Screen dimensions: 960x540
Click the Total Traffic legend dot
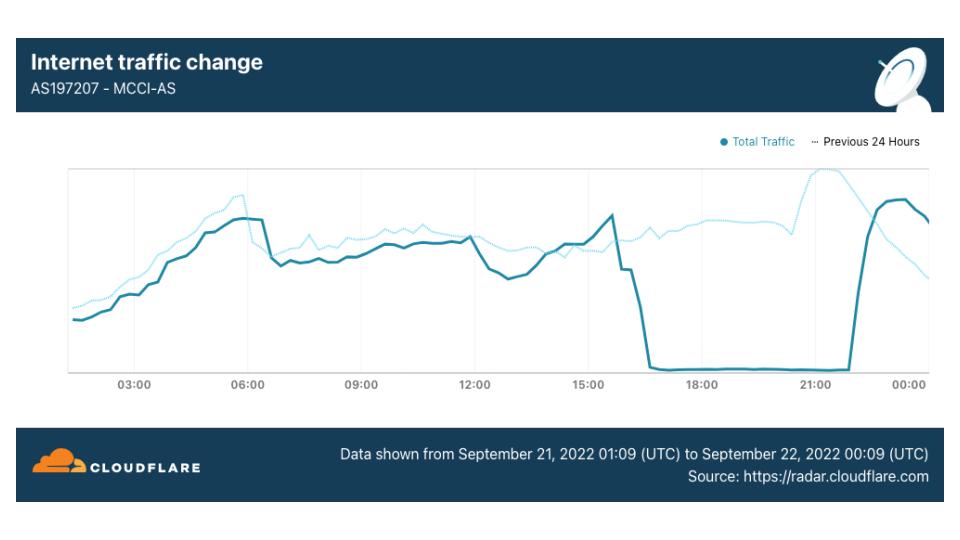[x=724, y=142]
